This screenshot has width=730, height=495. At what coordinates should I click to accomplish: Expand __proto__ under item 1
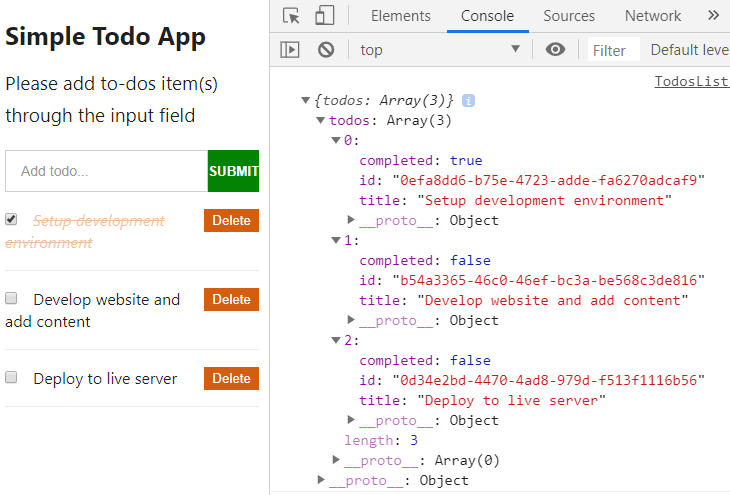[351, 319]
